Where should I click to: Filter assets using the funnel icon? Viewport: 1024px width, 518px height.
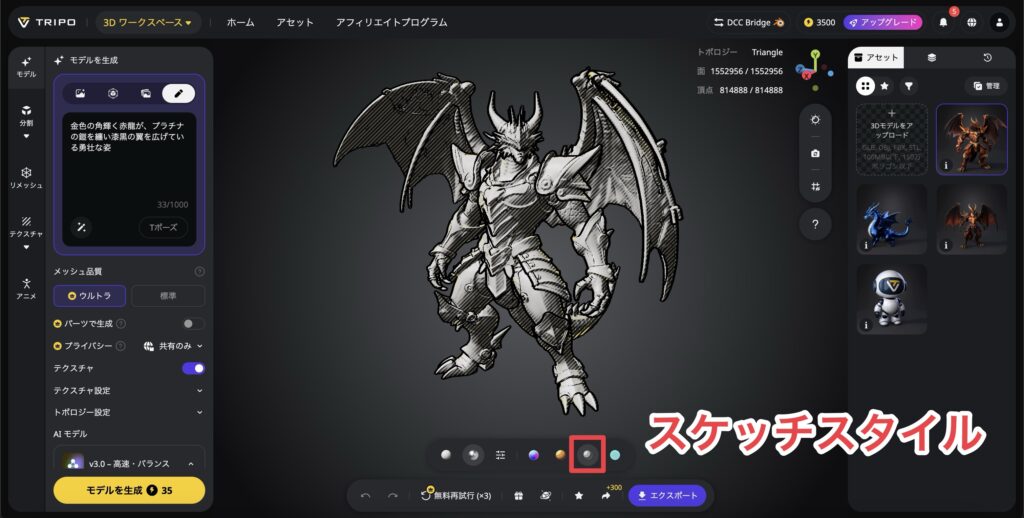[x=909, y=86]
